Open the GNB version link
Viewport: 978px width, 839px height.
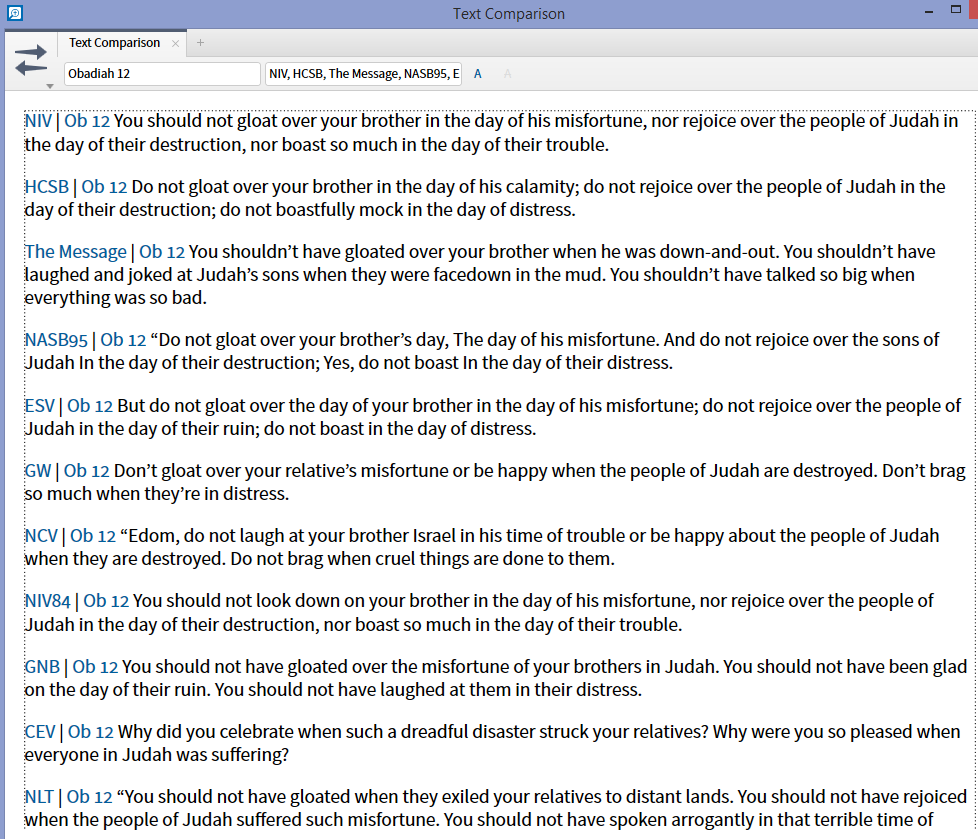[x=42, y=666]
